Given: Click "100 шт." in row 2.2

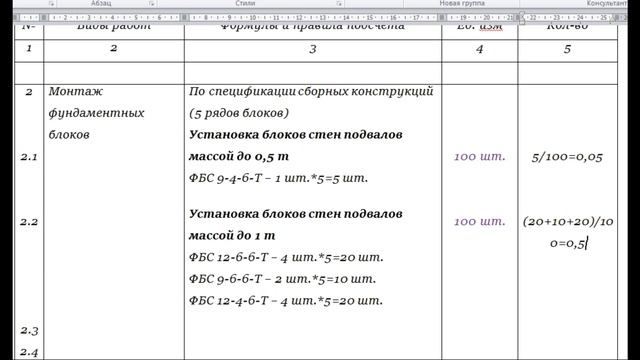Looking at the screenshot, I should point(480,221).
